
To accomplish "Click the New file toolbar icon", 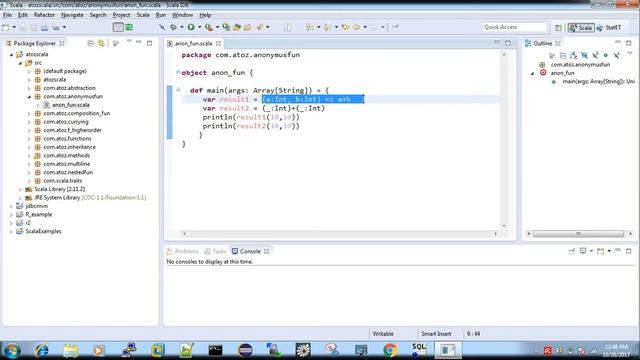I will tap(6, 27).
